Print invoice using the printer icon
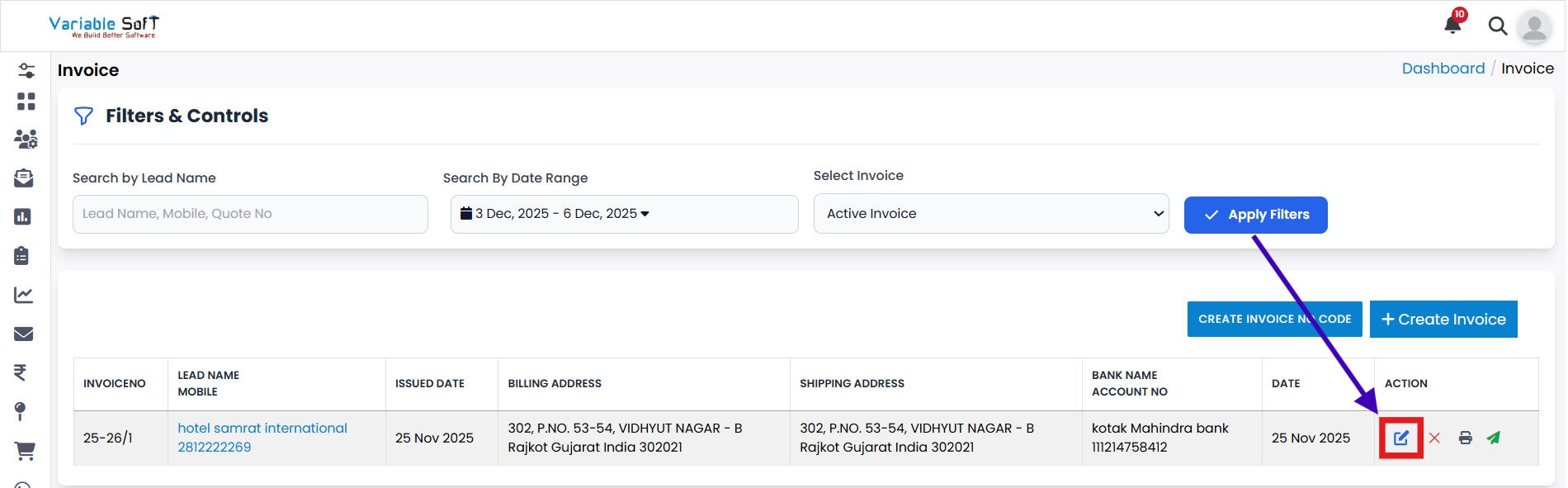Viewport: 1568px width, 488px height. tap(1465, 438)
